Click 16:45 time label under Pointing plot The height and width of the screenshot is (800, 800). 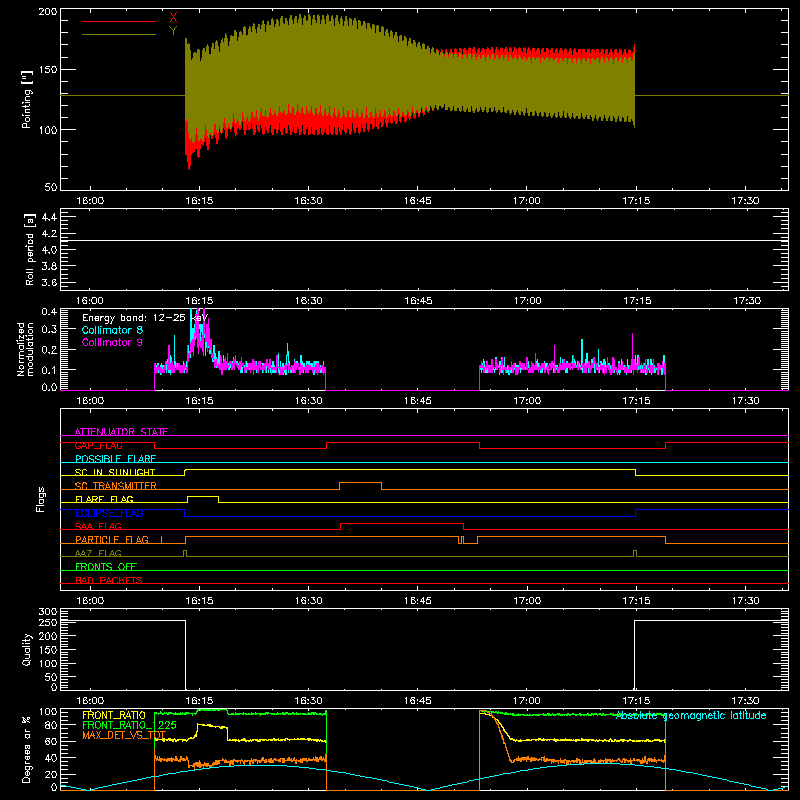click(417, 201)
